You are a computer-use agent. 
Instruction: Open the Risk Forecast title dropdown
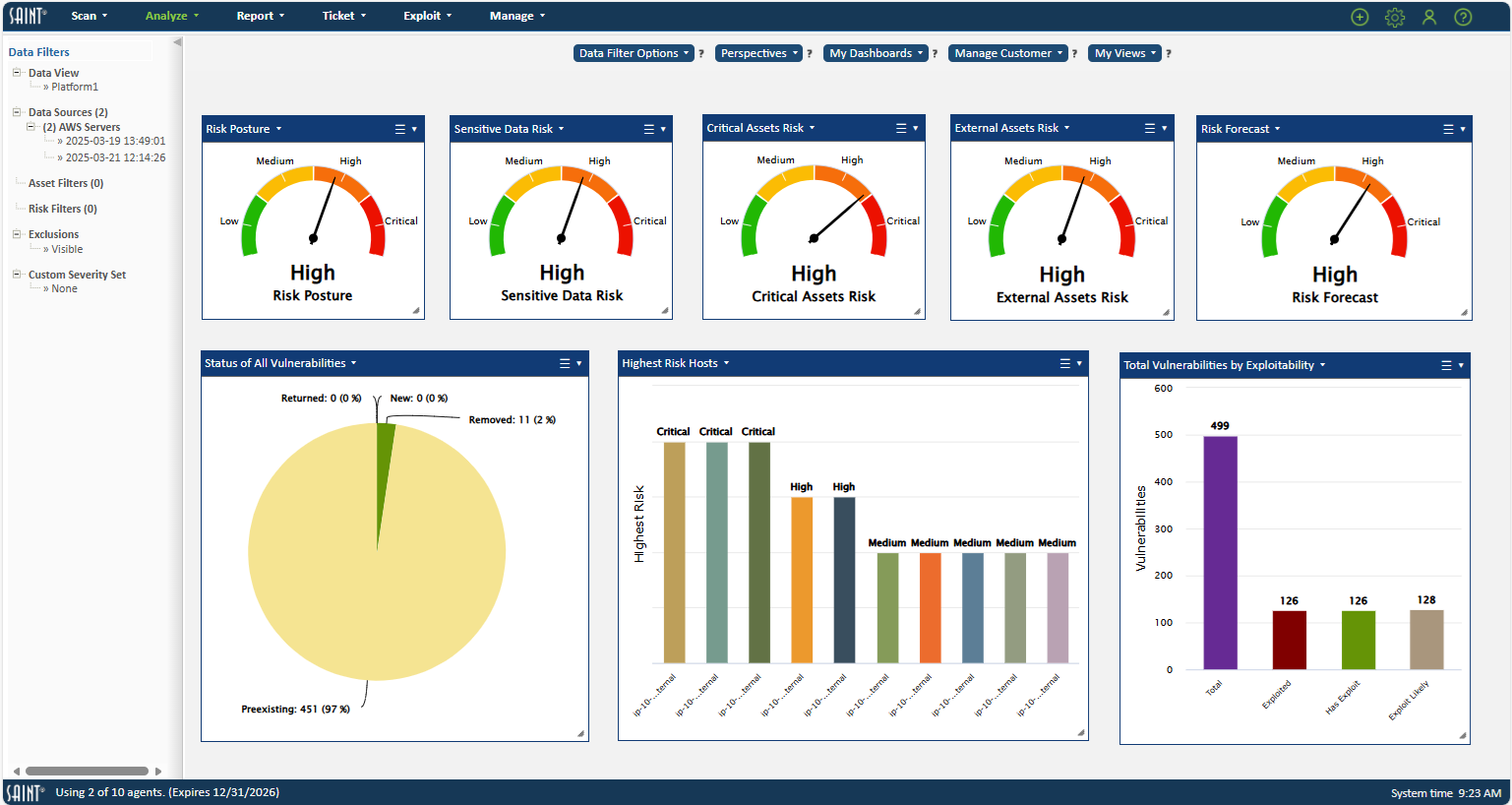[1277, 127]
